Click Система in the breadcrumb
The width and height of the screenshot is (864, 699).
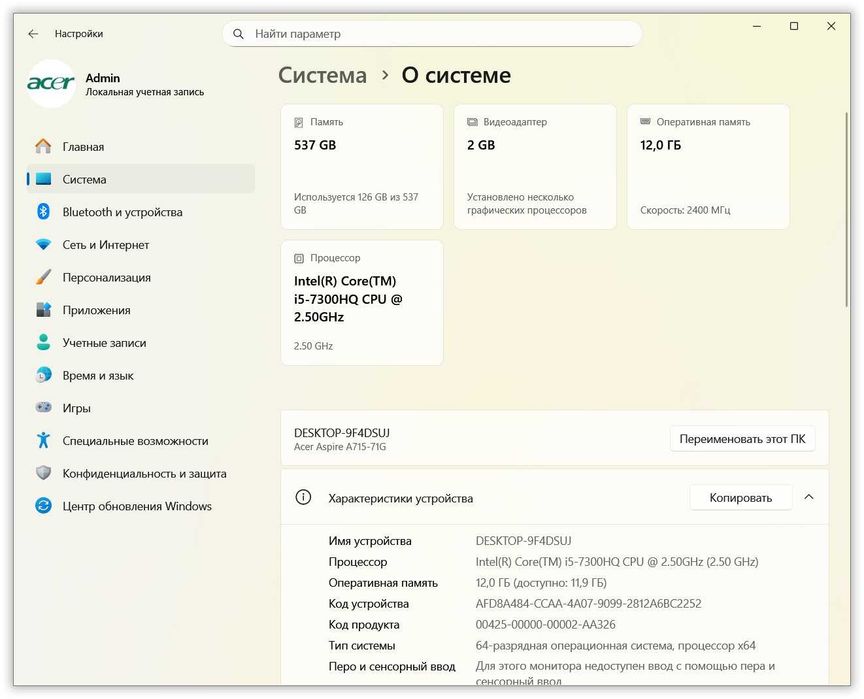pyautogui.click(x=322, y=75)
